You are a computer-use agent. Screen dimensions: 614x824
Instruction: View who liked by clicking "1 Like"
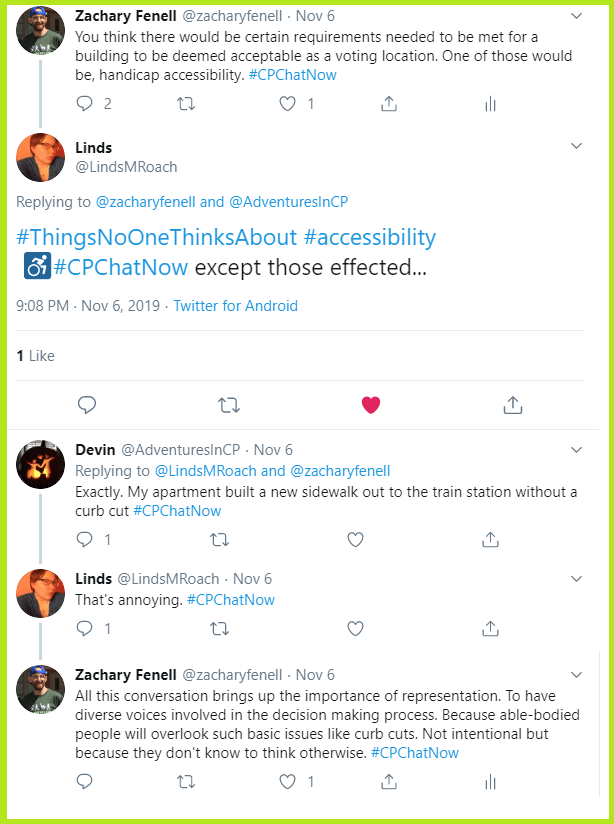(37, 355)
